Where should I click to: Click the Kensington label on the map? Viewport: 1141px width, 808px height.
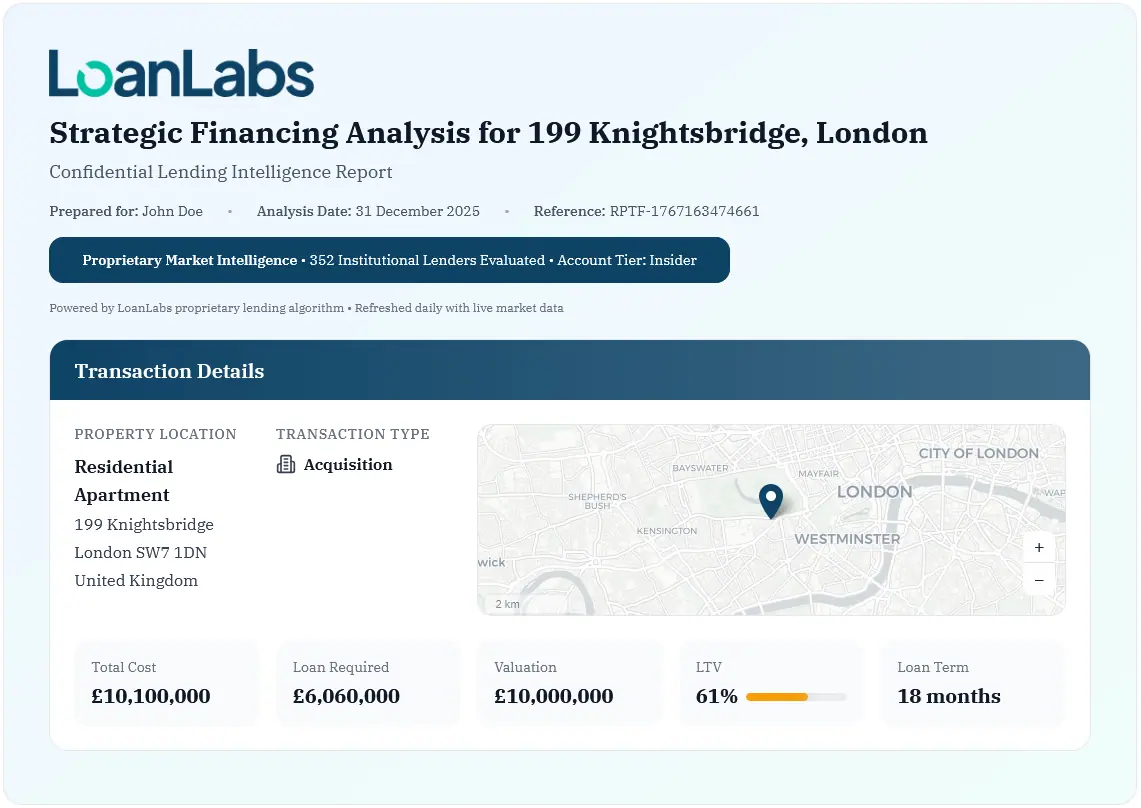(x=667, y=531)
